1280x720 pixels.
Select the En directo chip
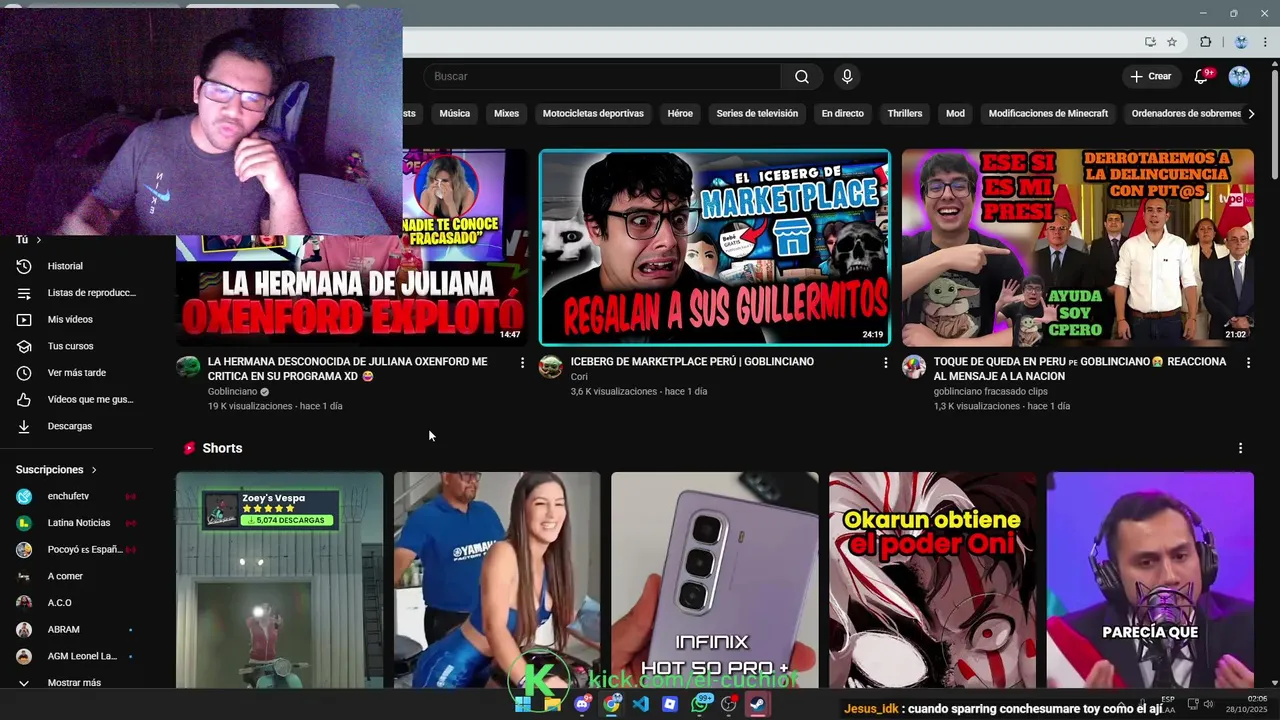coord(842,114)
